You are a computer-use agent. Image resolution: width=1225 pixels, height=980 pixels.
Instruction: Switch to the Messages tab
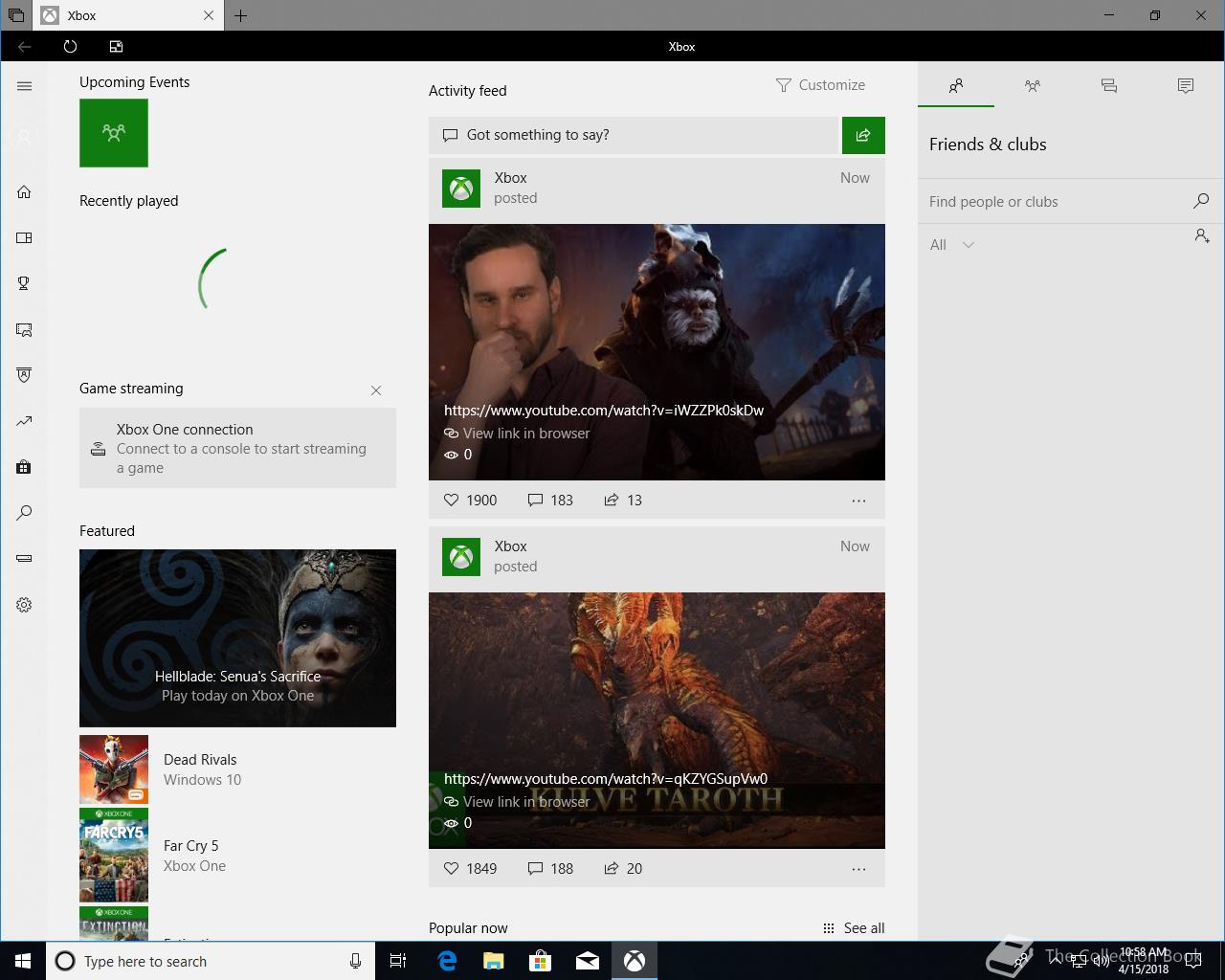(x=1109, y=85)
